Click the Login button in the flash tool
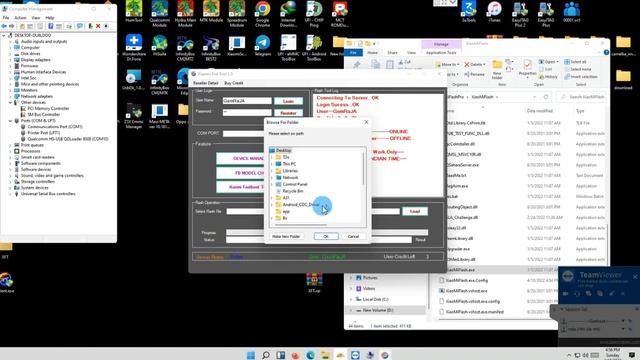The width and height of the screenshot is (640, 360). 288,101
